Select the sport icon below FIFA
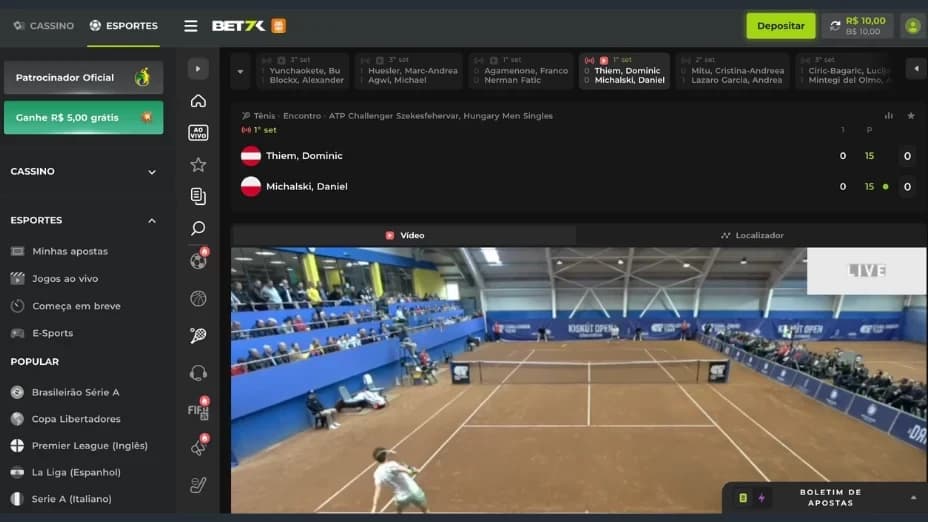 [198, 447]
